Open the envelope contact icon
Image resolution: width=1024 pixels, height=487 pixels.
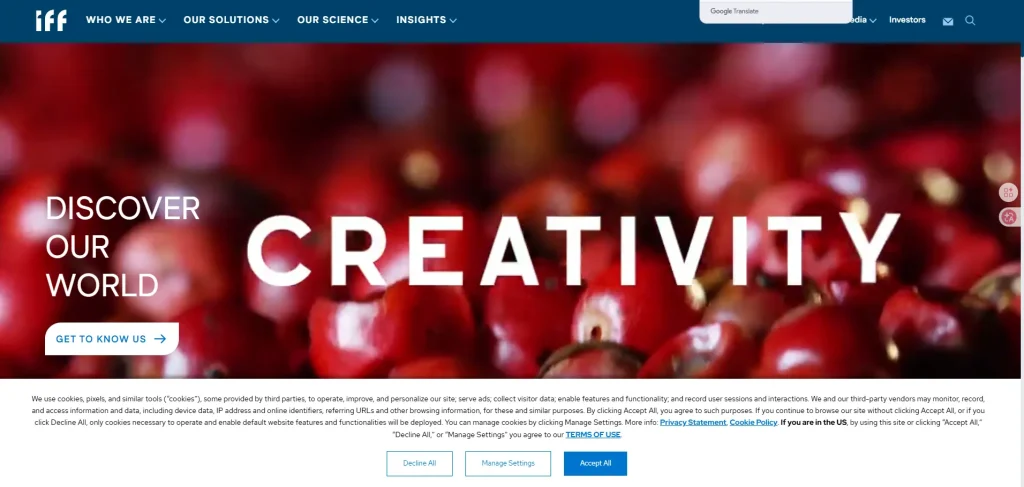948,21
